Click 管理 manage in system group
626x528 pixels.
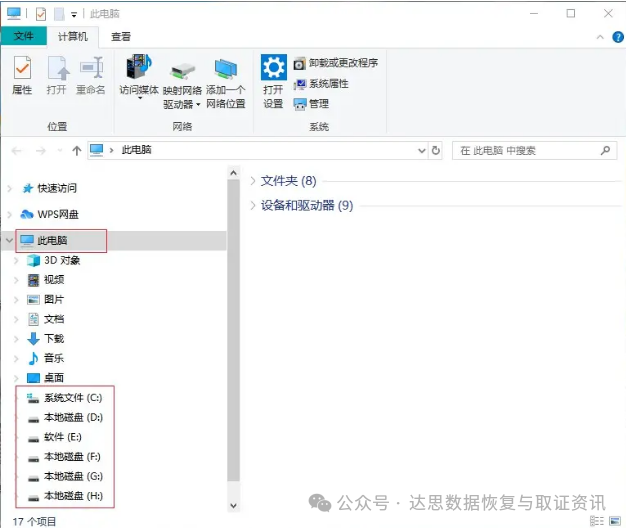(x=311, y=104)
